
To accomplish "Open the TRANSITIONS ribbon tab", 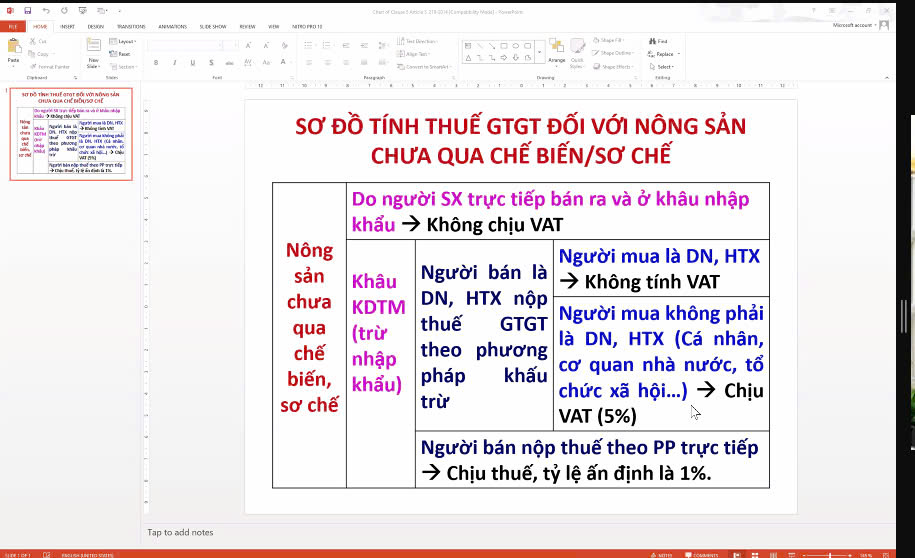I will pos(130,26).
